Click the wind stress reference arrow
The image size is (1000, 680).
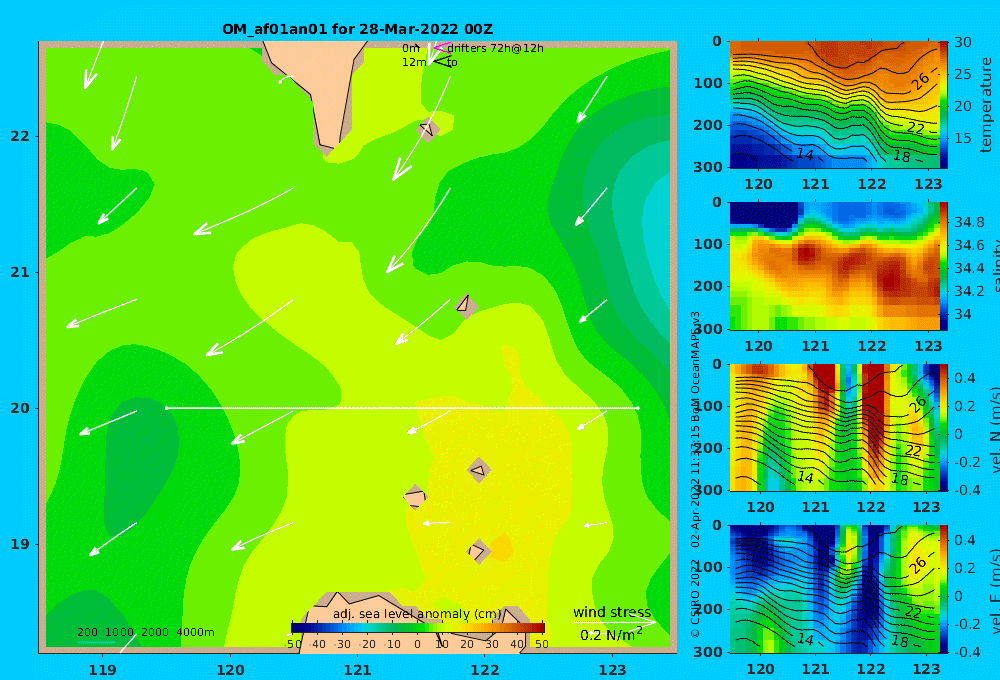[x=614, y=621]
